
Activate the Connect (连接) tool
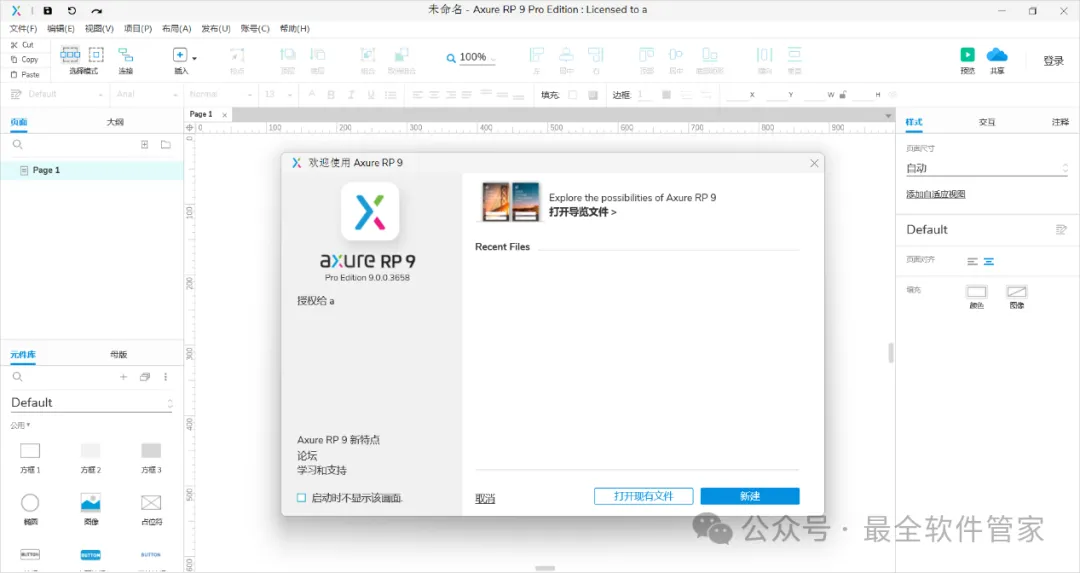[125, 59]
